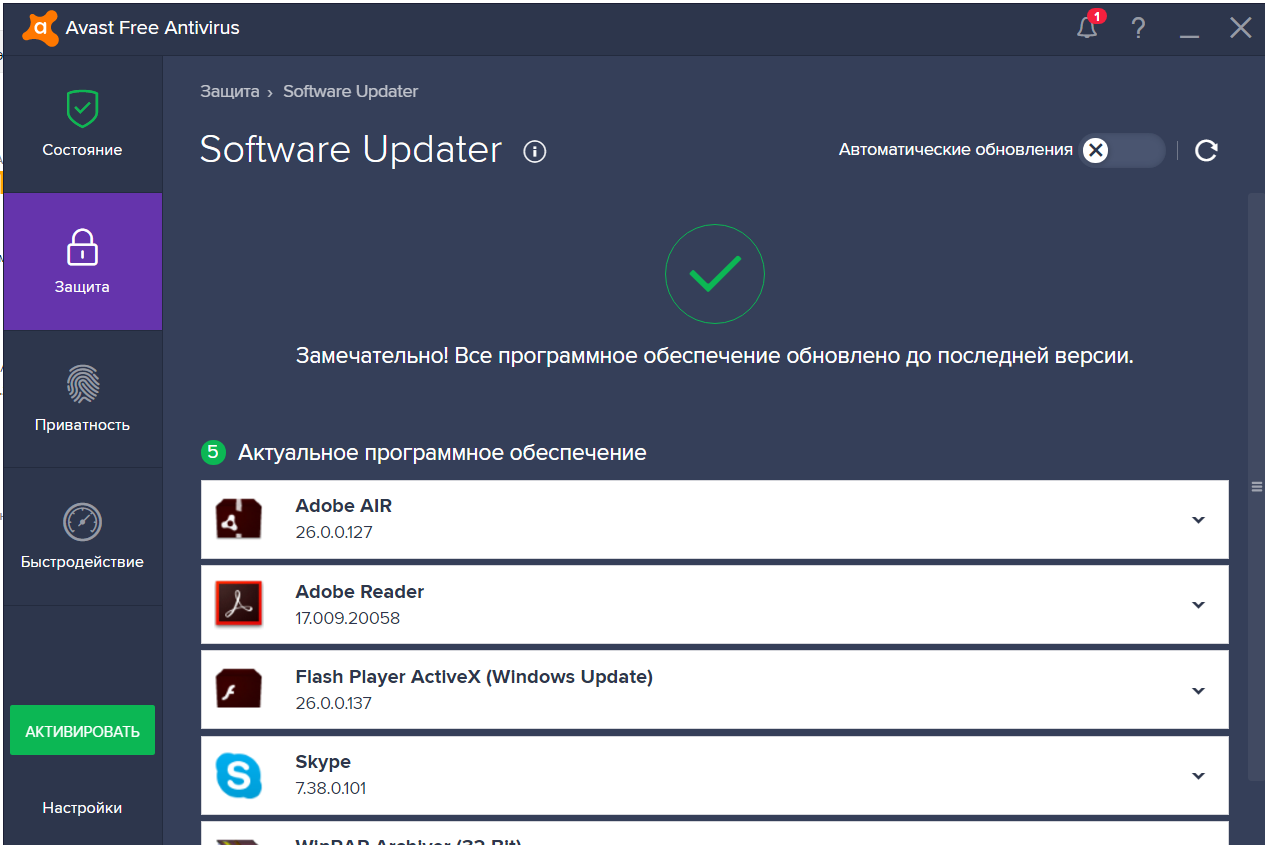Open the notifications bell icon
1265x847 pixels.
click(1086, 28)
